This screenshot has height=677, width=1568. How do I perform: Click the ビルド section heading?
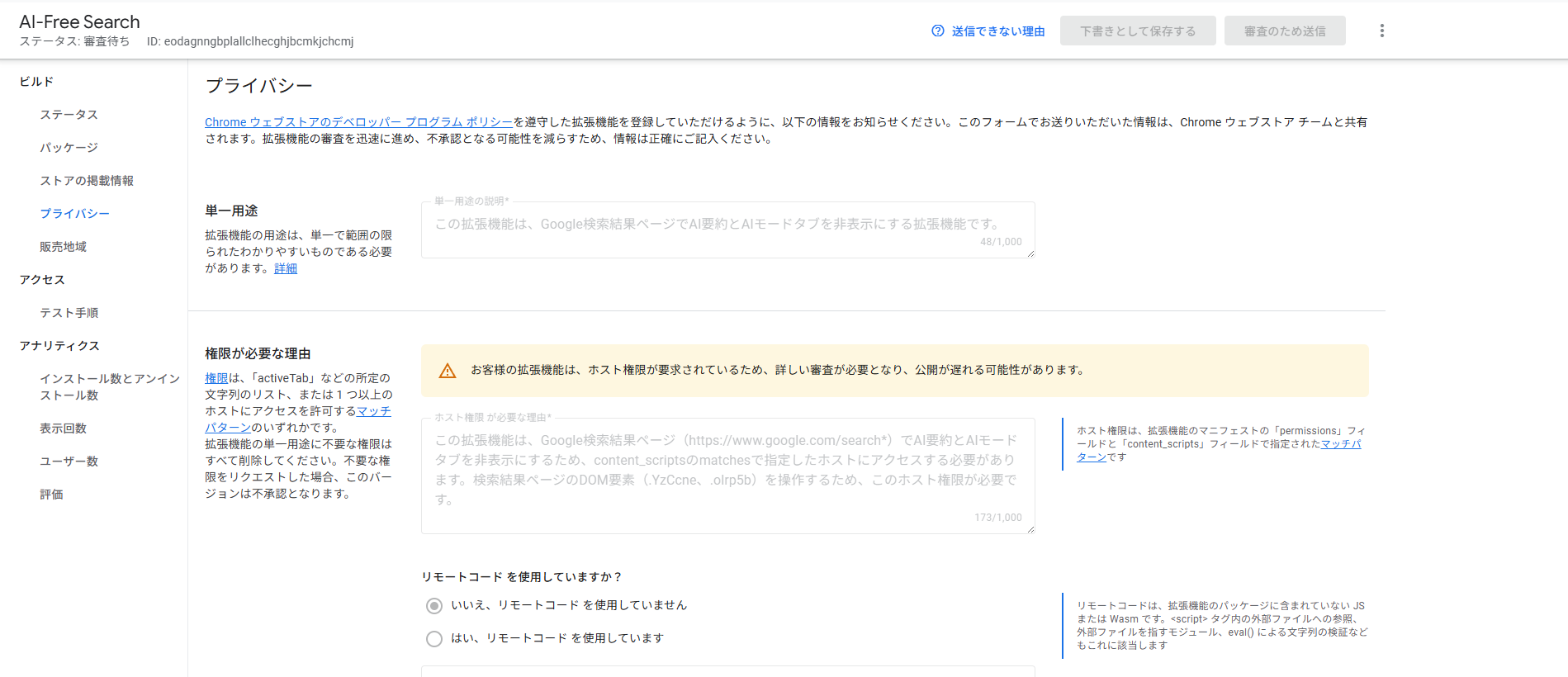36,82
